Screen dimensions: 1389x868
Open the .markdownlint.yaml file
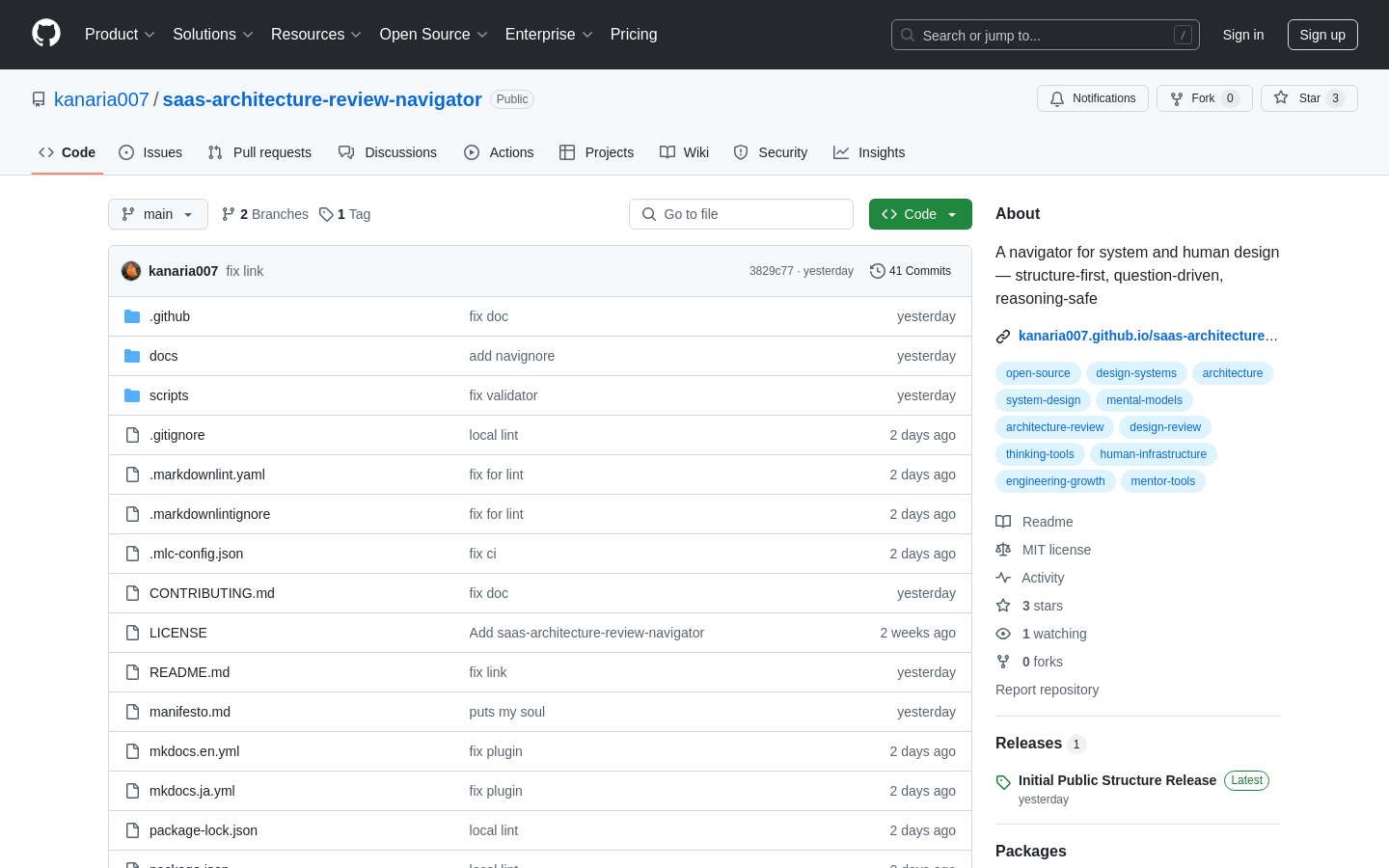coord(207,475)
